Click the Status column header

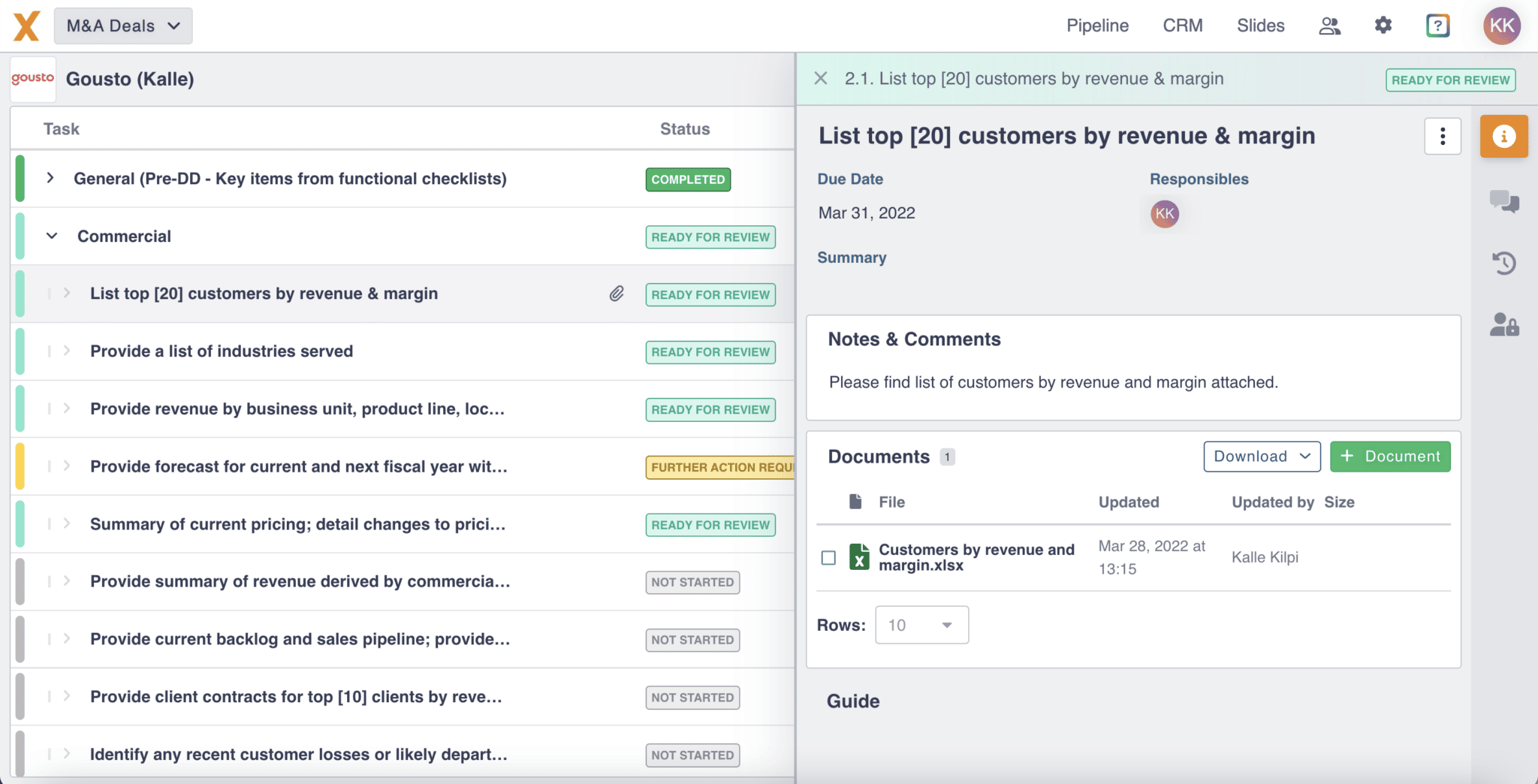pyautogui.click(x=685, y=129)
